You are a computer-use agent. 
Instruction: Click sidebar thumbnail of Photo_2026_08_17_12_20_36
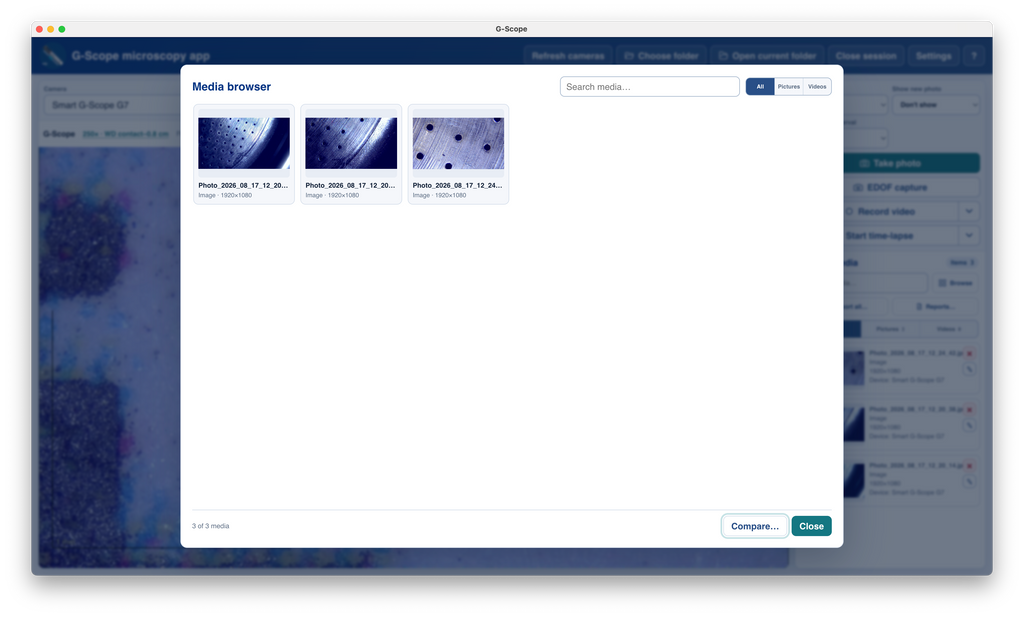pos(854,424)
